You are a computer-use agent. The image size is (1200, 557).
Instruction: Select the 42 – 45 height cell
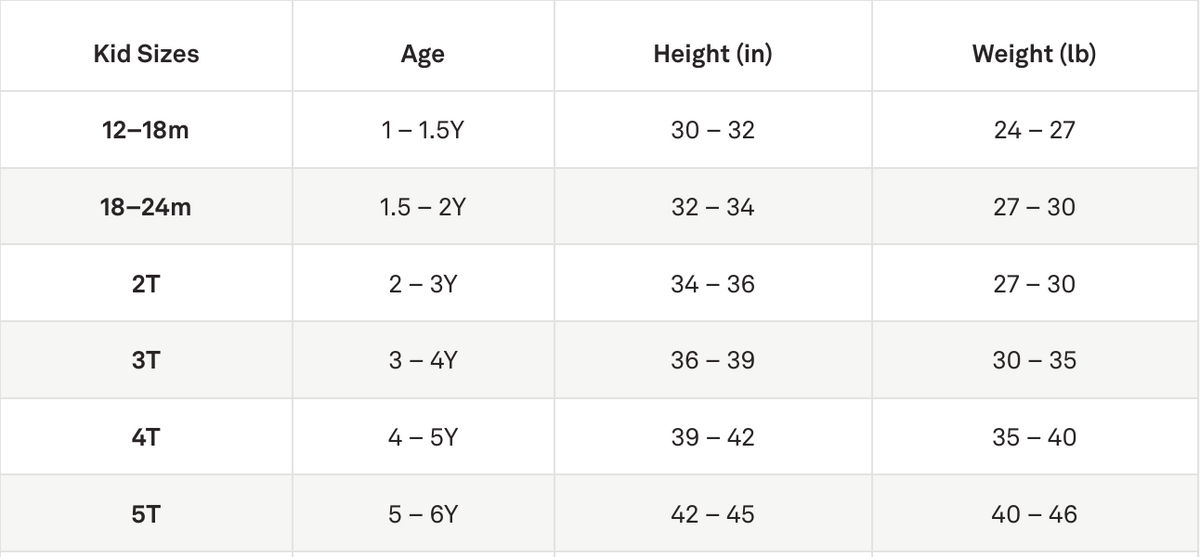[x=713, y=514]
